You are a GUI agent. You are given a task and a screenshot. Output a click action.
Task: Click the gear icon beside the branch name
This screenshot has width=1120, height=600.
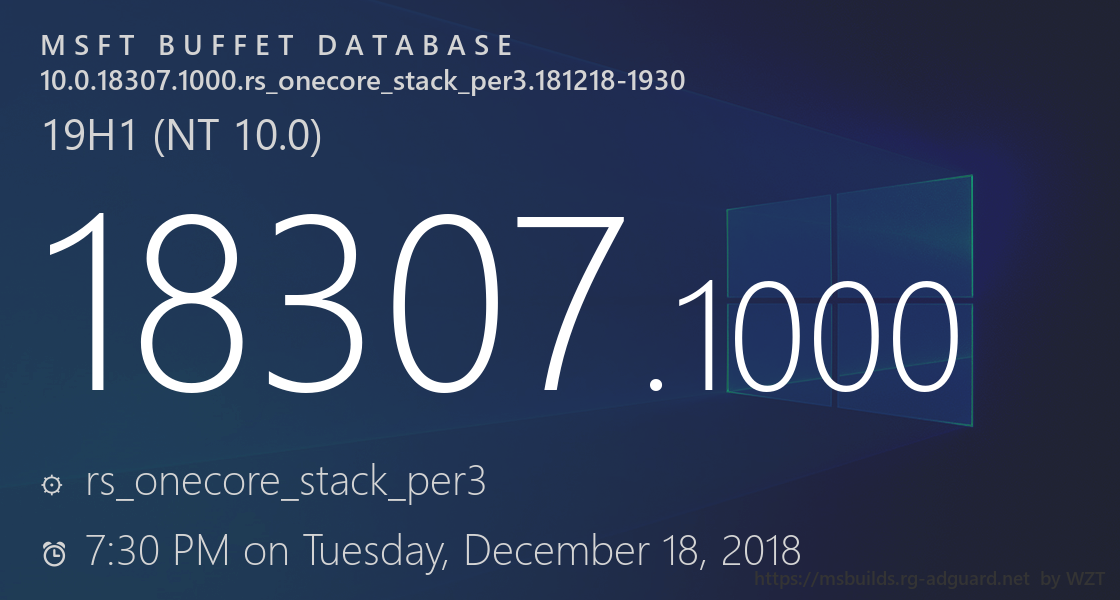click(x=51, y=485)
